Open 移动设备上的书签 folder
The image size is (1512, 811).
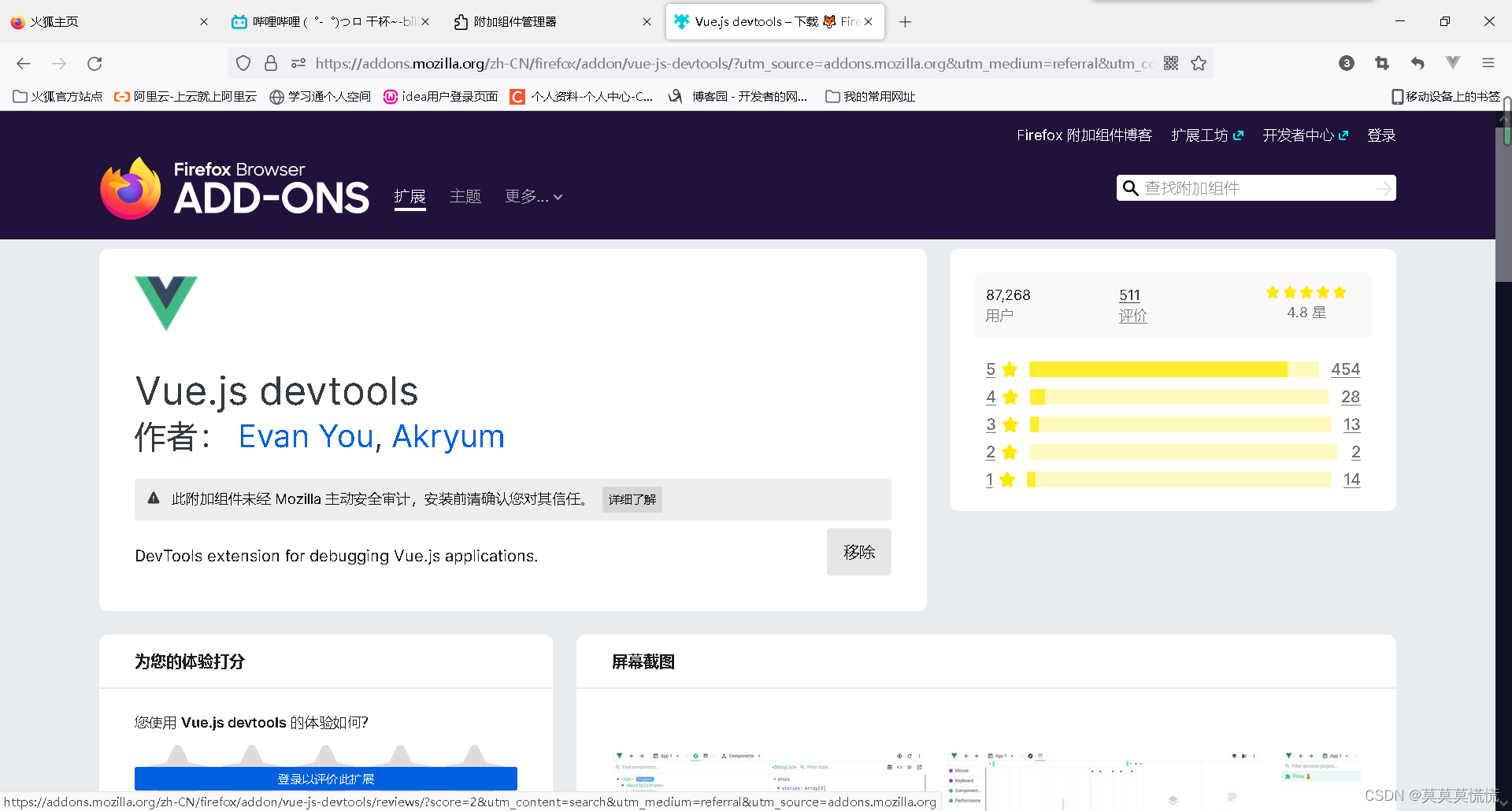(x=1446, y=97)
